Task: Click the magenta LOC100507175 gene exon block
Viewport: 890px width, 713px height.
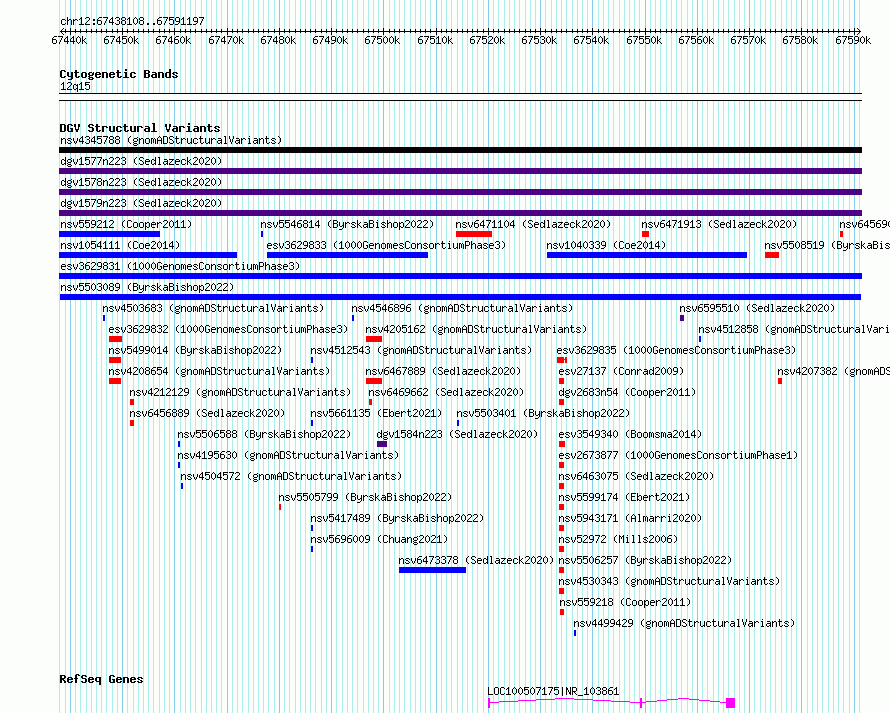Action: click(731, 703)
